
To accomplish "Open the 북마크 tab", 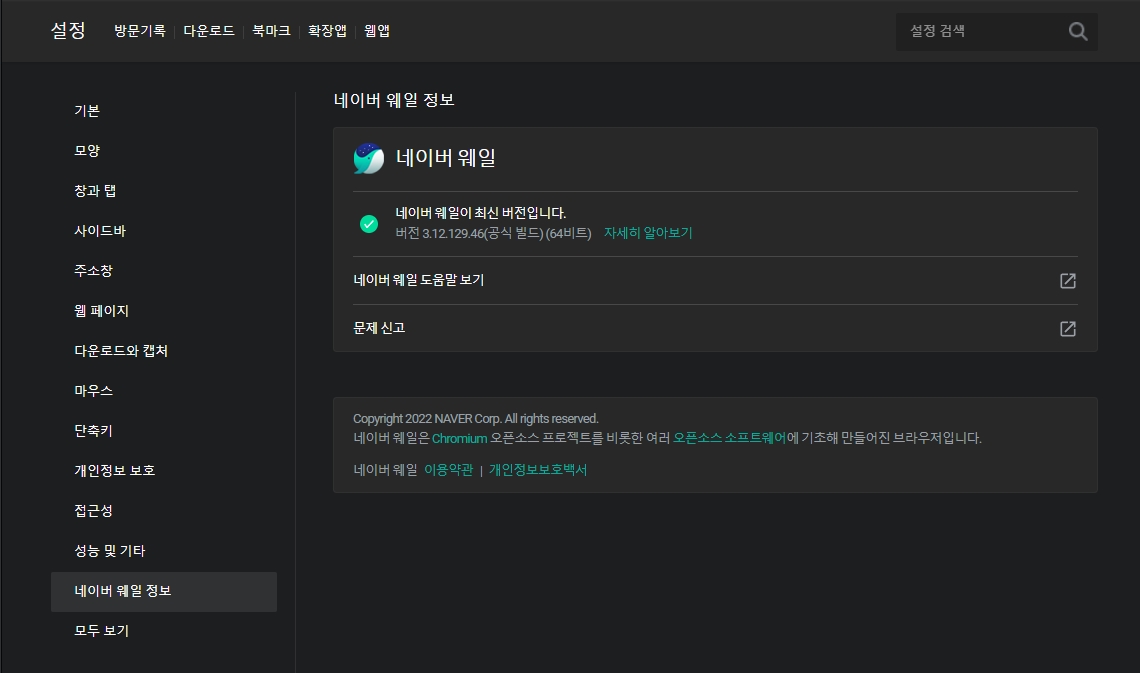I will click(271, 31).
